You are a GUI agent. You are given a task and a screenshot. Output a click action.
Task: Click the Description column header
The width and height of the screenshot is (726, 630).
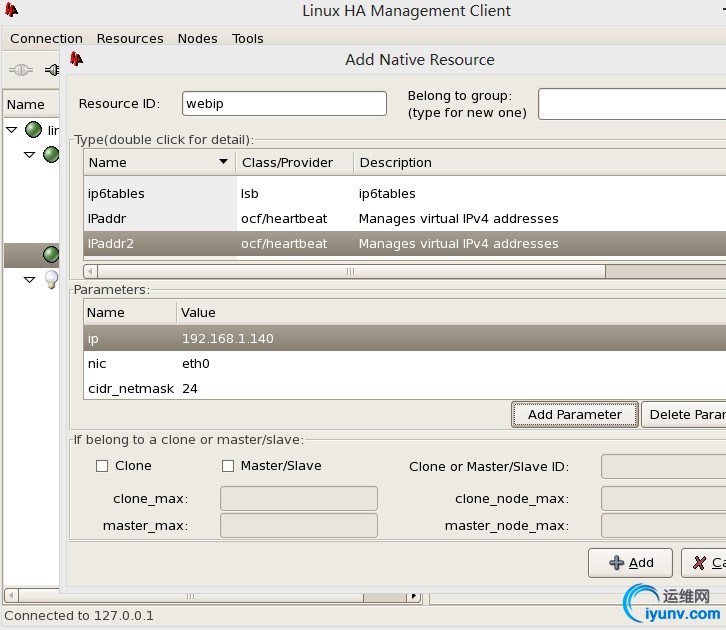coord(540,162)
